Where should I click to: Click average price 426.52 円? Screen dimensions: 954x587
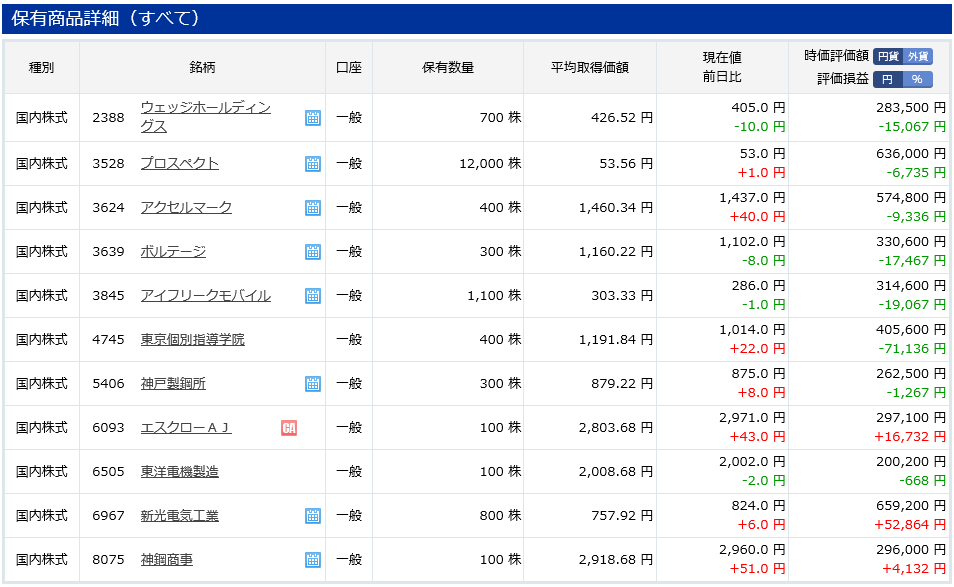coord(622,117)
